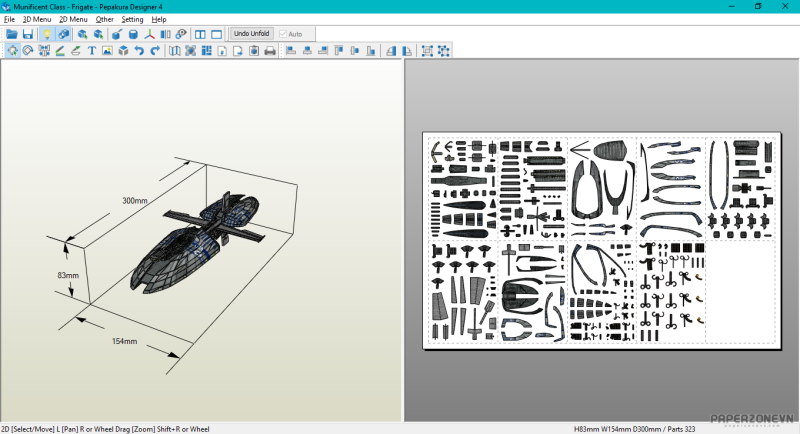Toggle the light bulb lighting icon
The width and height of the screenshot is (800, 434).
point(46,34)
